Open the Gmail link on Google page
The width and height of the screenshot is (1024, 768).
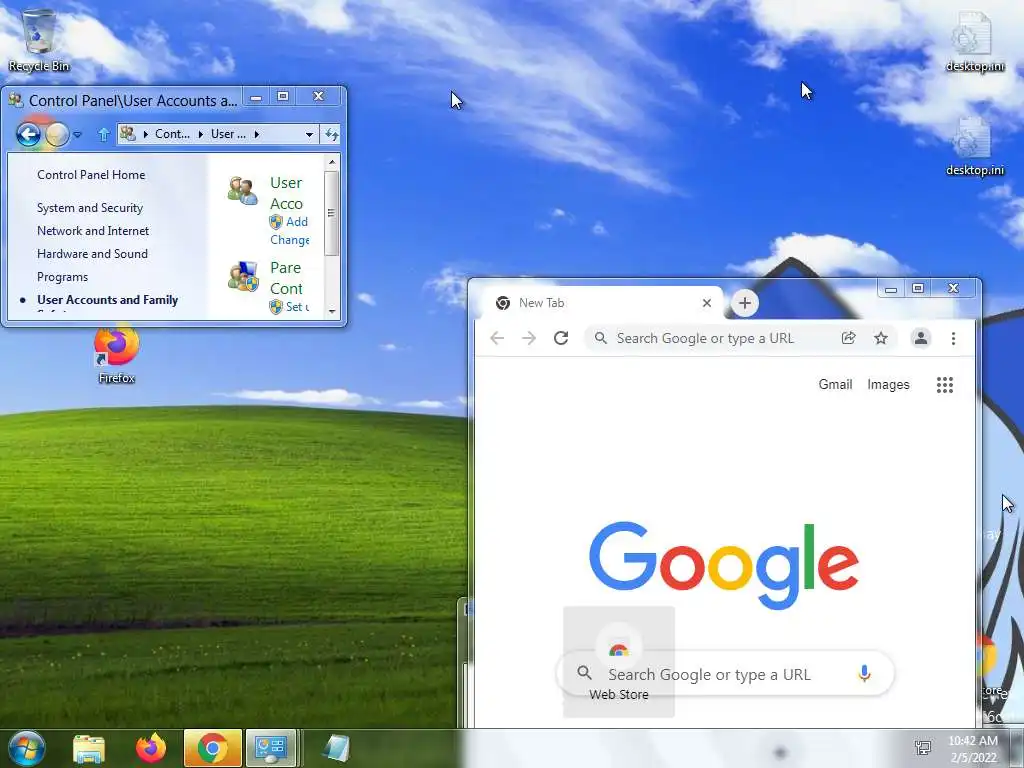[x=835, y=385]
